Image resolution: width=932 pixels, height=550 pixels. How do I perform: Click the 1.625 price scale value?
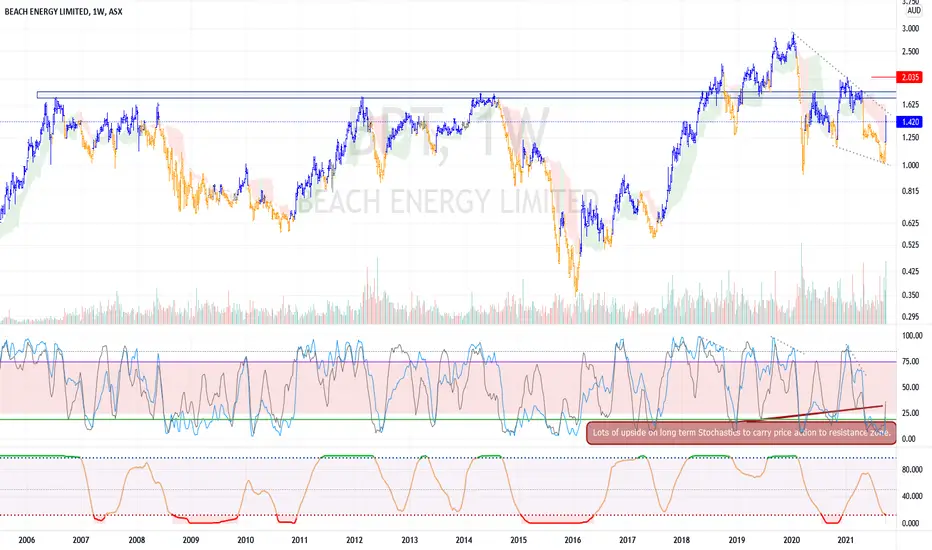[911, 105]
